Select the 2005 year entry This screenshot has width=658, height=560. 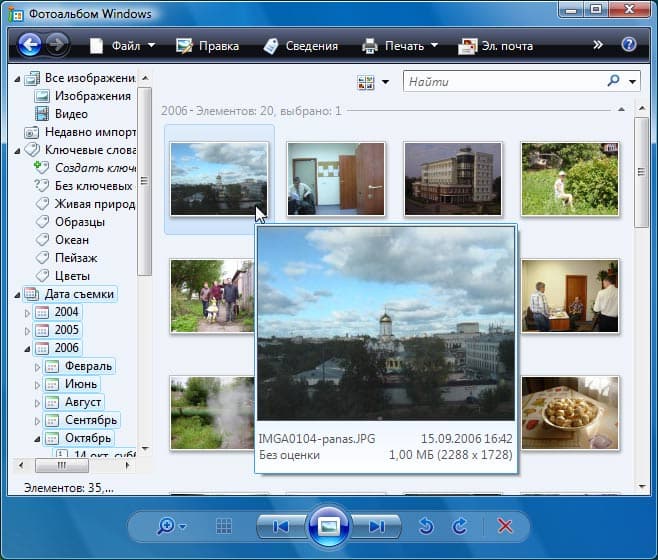(x=66, y=330)
